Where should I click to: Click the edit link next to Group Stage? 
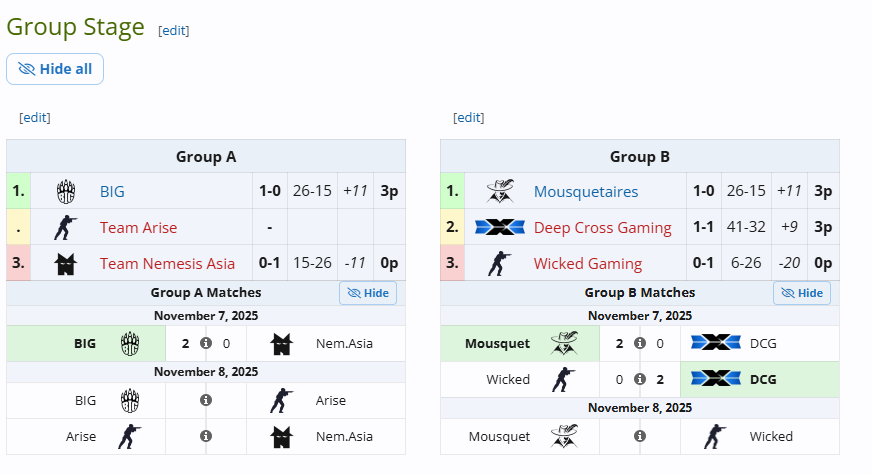click(x=174, y=30)
